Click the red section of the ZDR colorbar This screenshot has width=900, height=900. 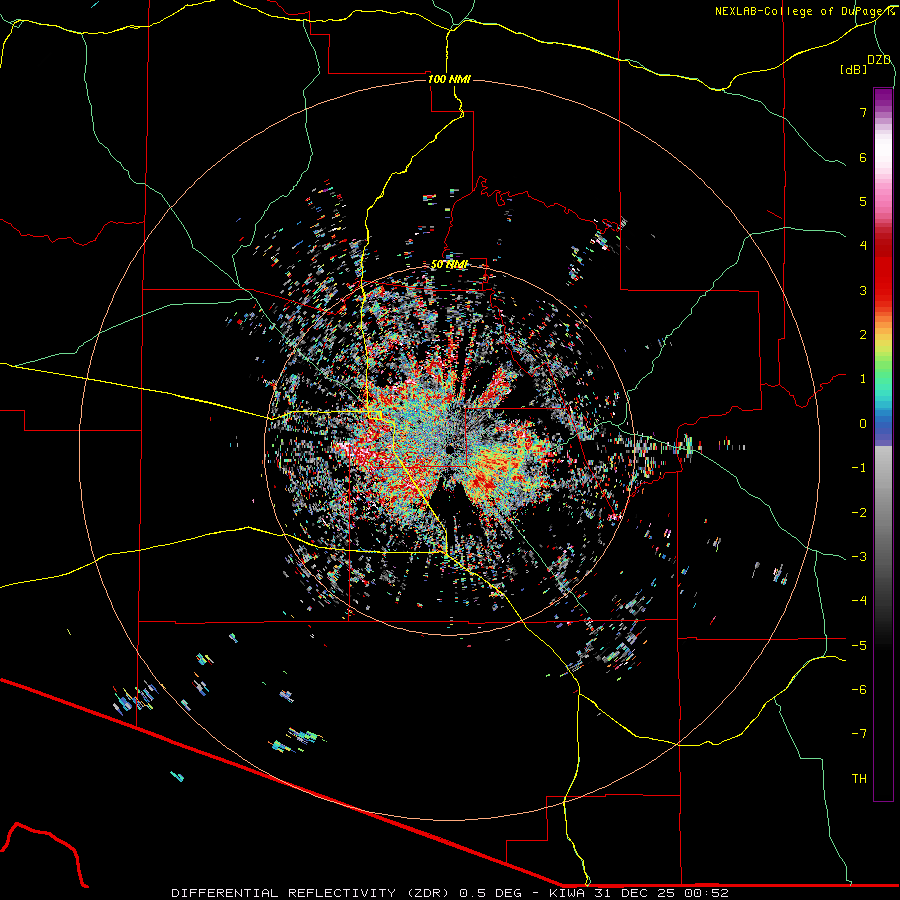883,270
